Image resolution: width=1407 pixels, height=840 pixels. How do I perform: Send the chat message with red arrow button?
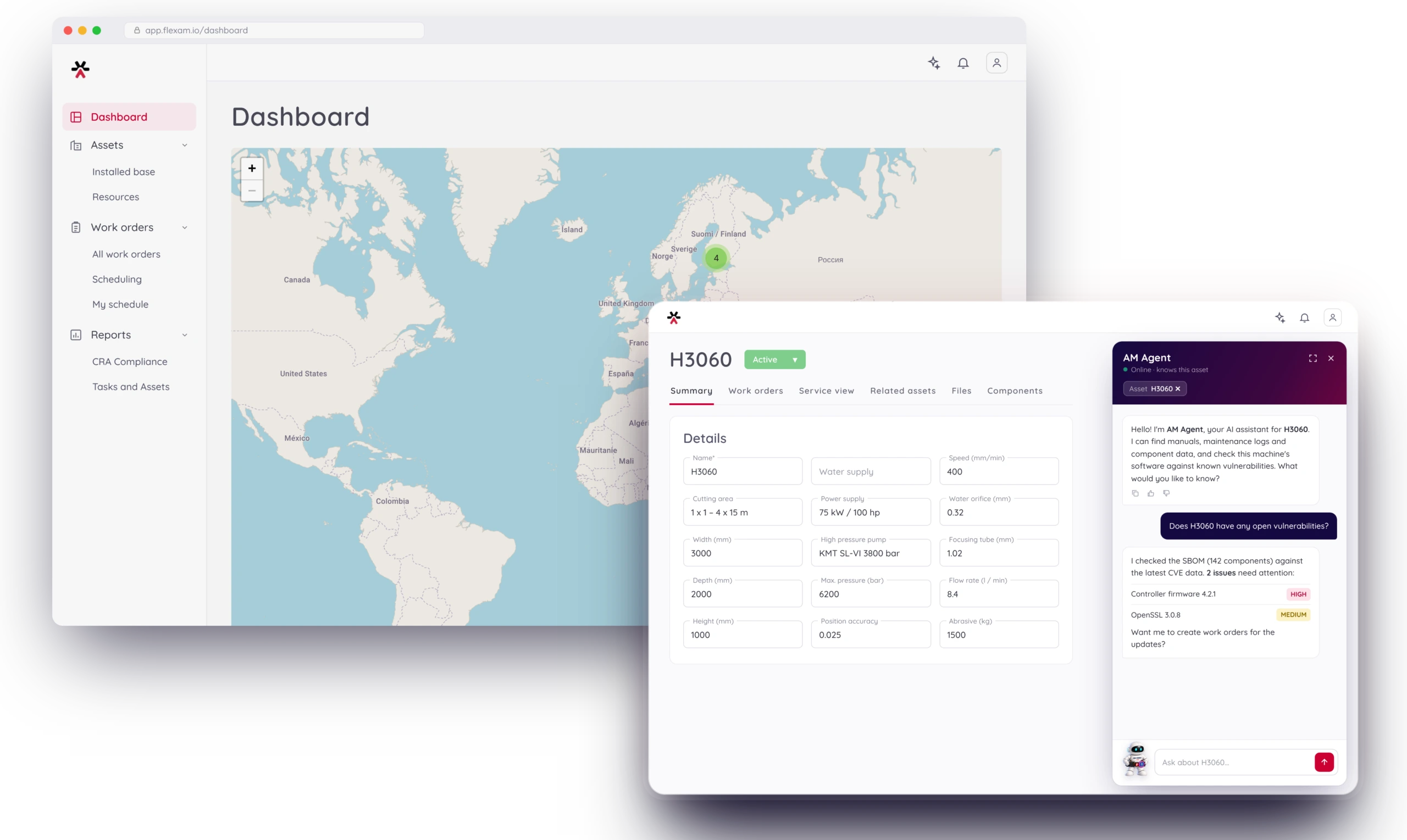(1324, 762)
